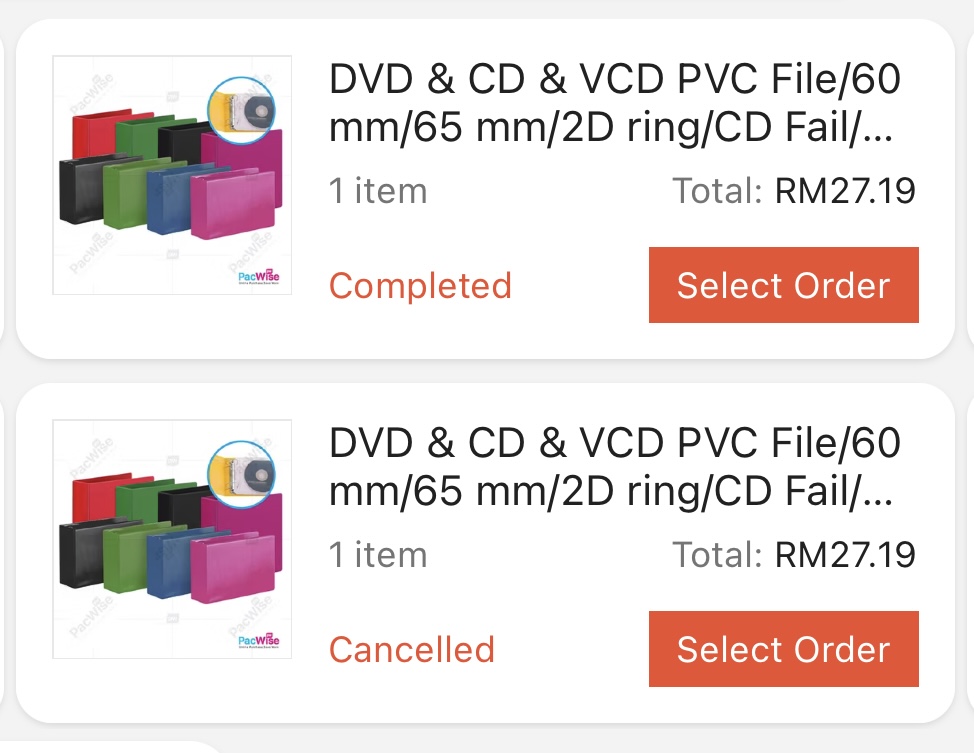Select Order for the Cancelled purchase
Screen dimensions: 974x753
783,649
